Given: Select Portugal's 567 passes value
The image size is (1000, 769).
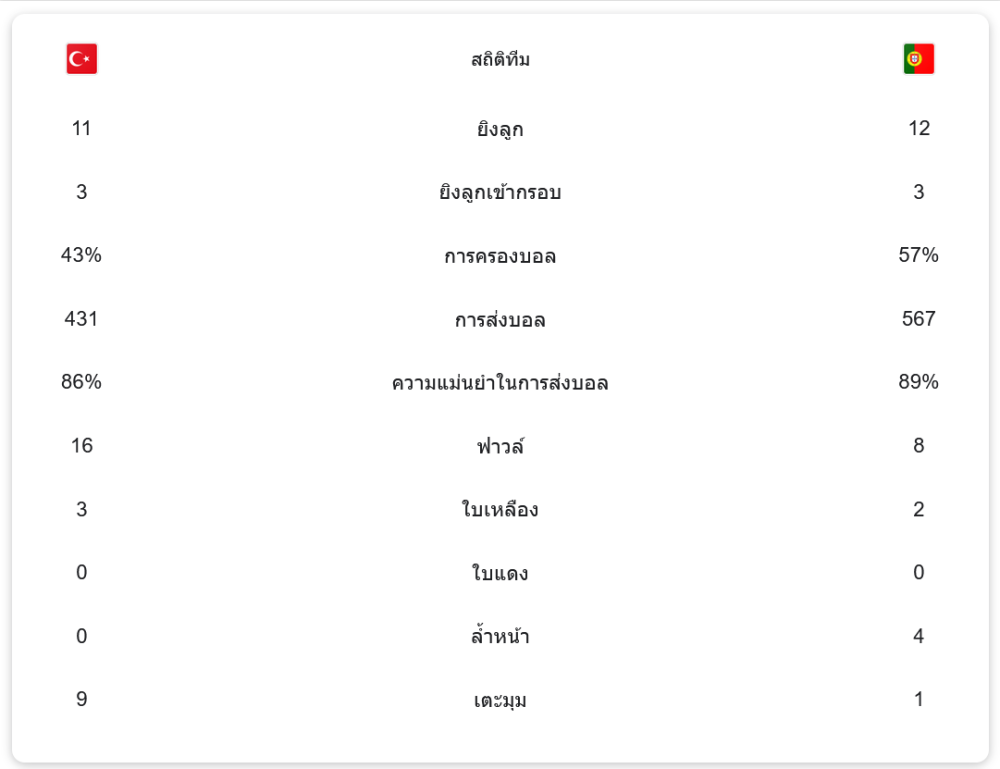Looking at the screenshot, I should (x=918, y=319).
